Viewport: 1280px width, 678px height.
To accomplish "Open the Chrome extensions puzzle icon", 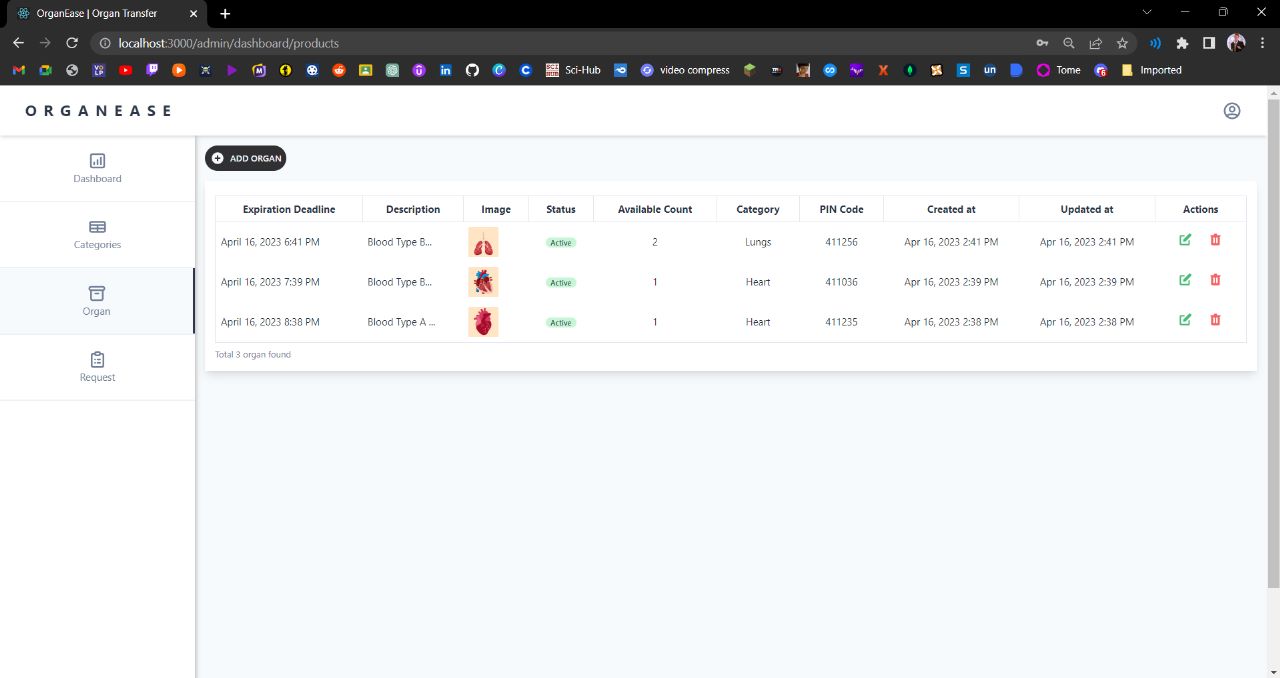I will (x=1182, y=43).
